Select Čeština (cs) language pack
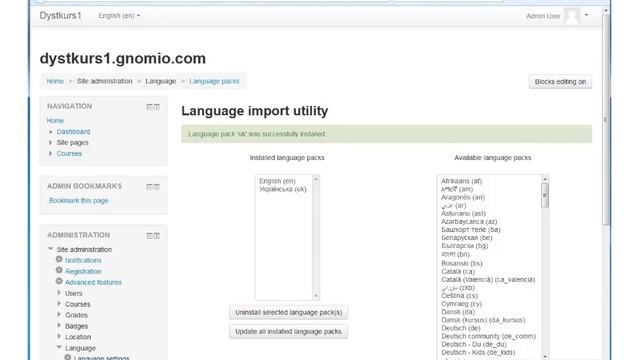The width and height of the screenshot is (640, 360). pos(460,296)
